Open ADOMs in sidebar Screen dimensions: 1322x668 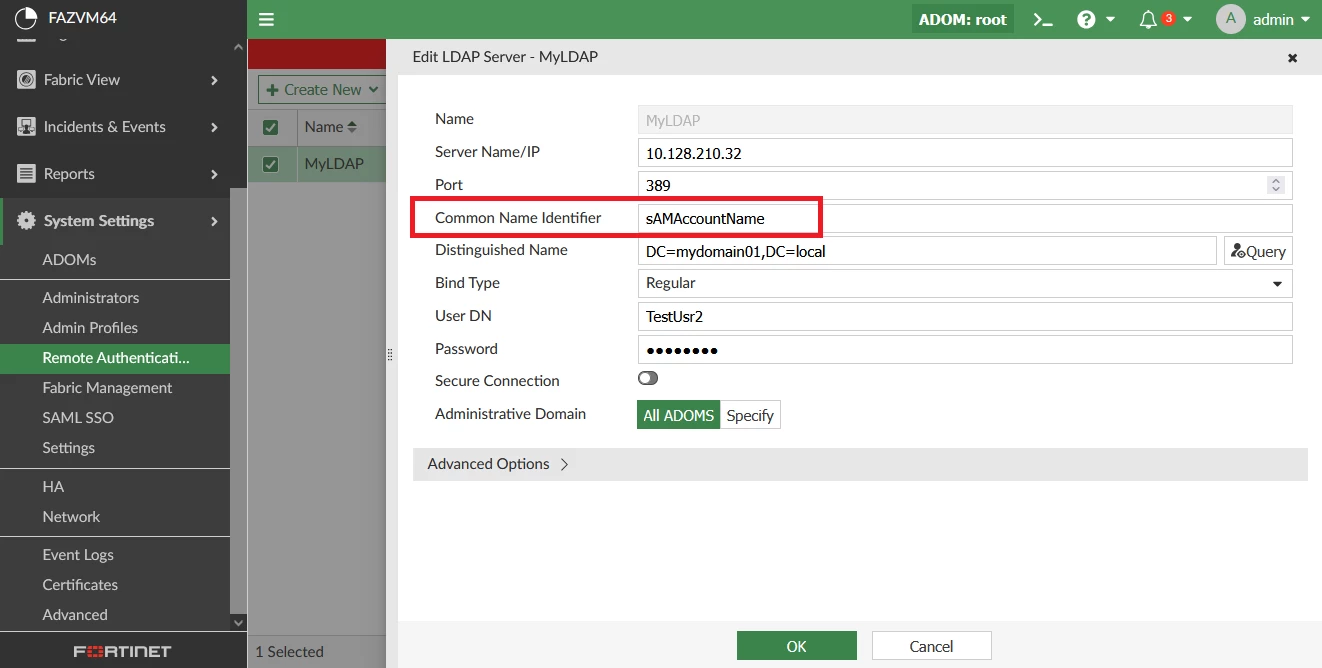coord(69,260)
